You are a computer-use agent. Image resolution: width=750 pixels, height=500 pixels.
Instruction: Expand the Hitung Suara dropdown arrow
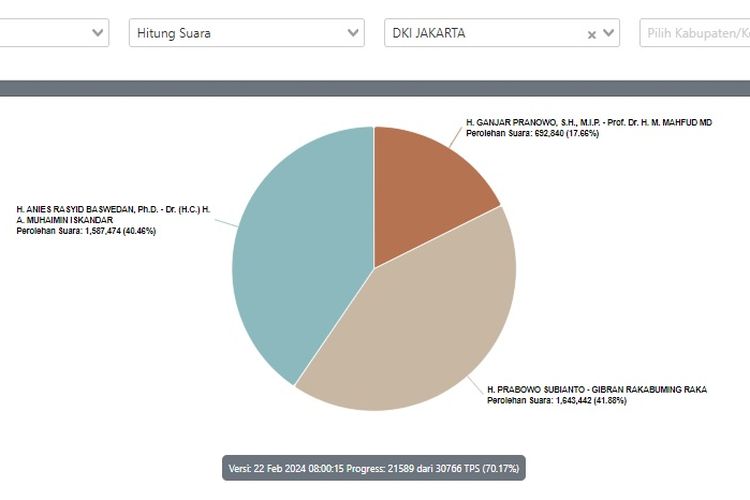[x=353, y=33]
